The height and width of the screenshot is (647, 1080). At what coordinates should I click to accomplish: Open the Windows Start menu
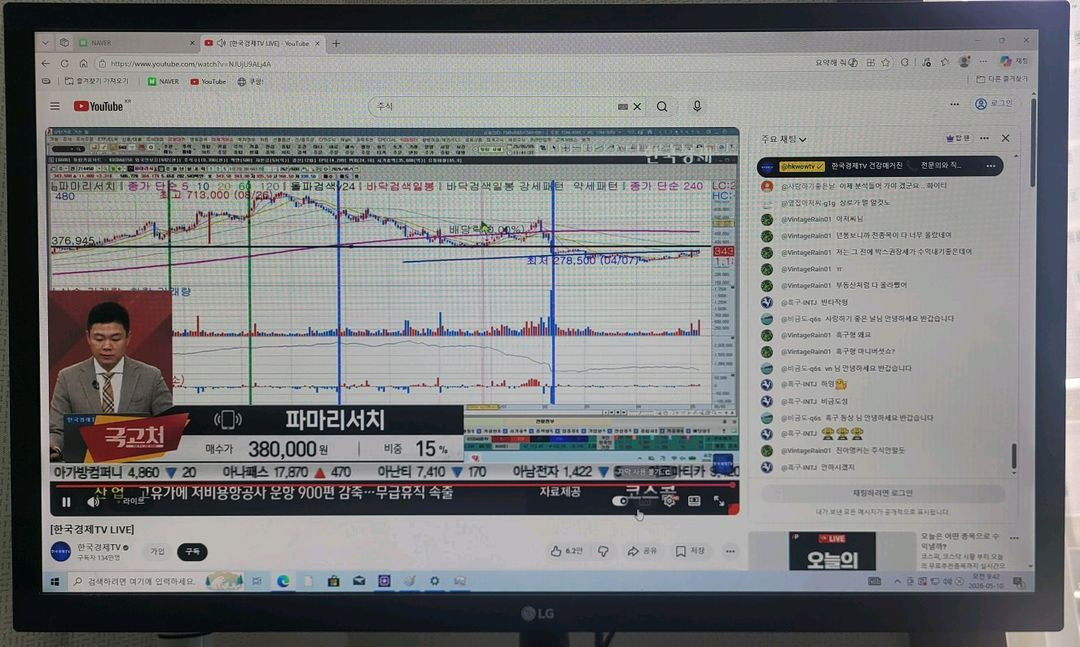tap(55, 582)
